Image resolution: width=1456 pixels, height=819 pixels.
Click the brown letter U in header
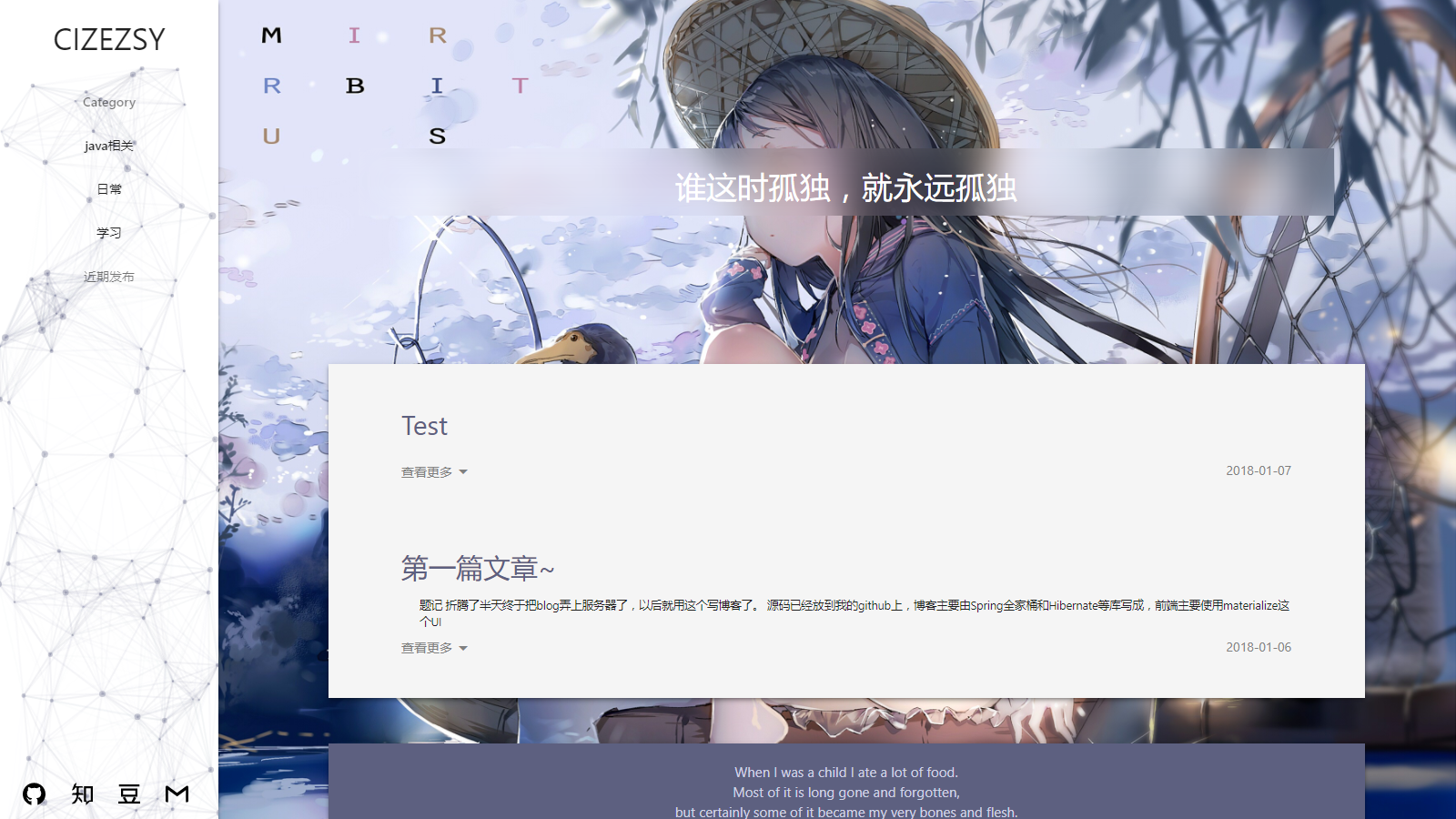(x=271, y=136)
